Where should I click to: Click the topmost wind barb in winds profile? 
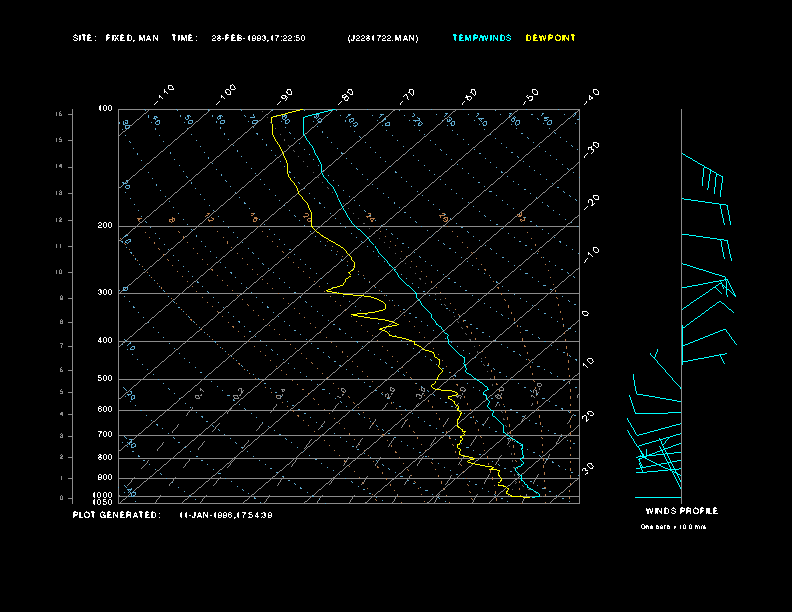(703, 174)
